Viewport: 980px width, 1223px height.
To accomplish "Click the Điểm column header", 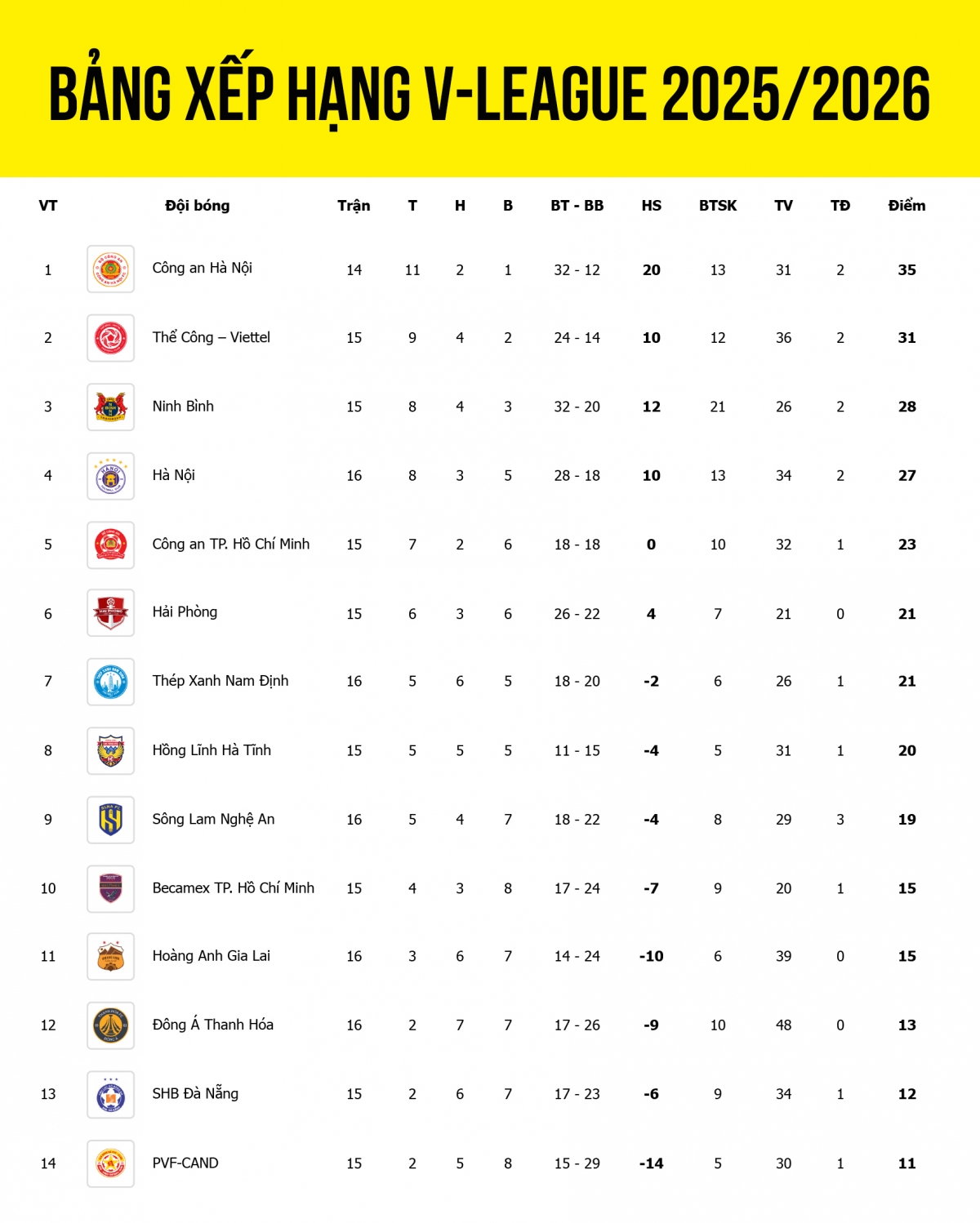I will point(906,206).
